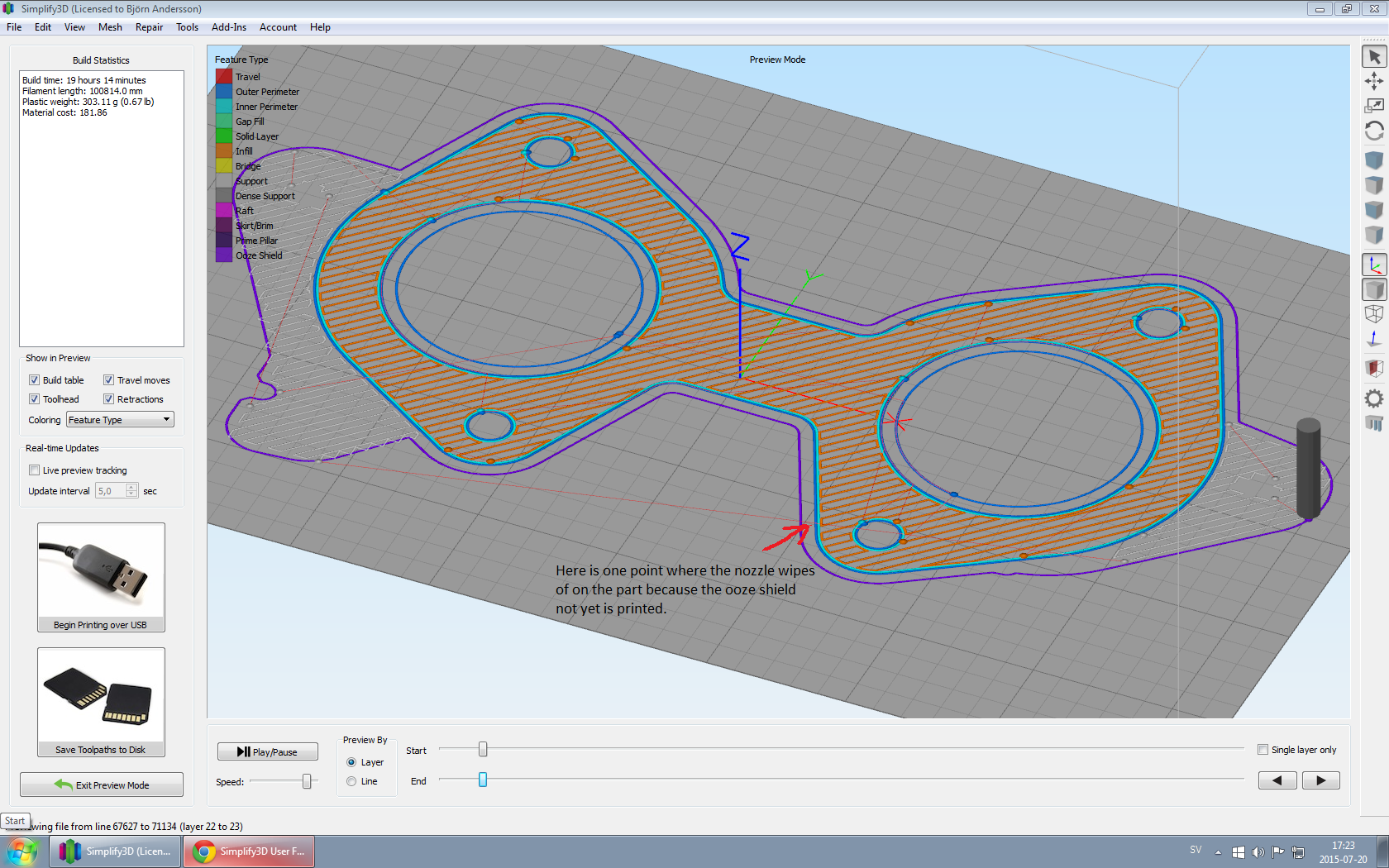
Task: Uncheck the Travel moves checkbox
Action: [108, 380]
